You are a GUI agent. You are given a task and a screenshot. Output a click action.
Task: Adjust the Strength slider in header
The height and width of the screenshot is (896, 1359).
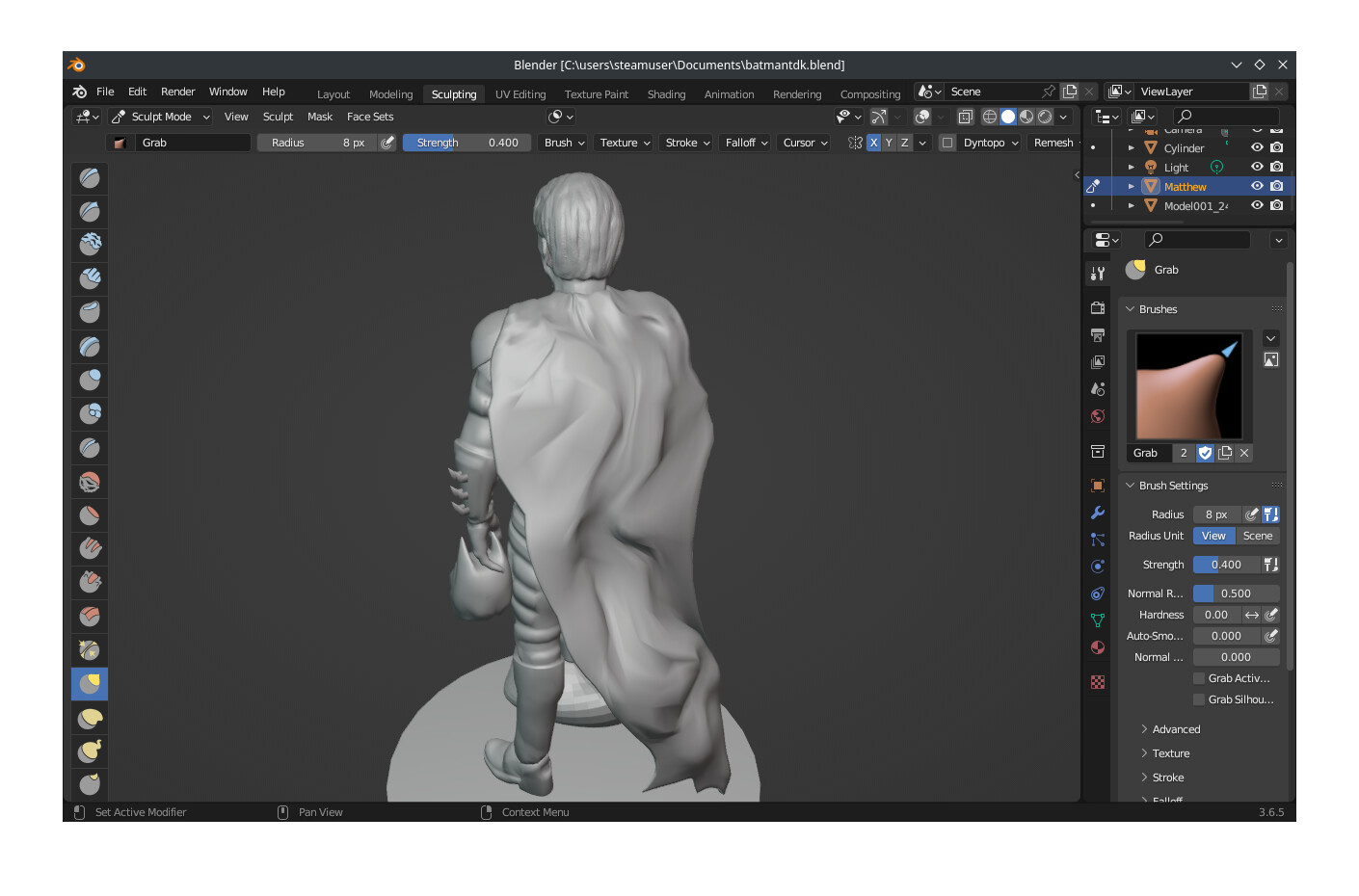click(466, 143)
